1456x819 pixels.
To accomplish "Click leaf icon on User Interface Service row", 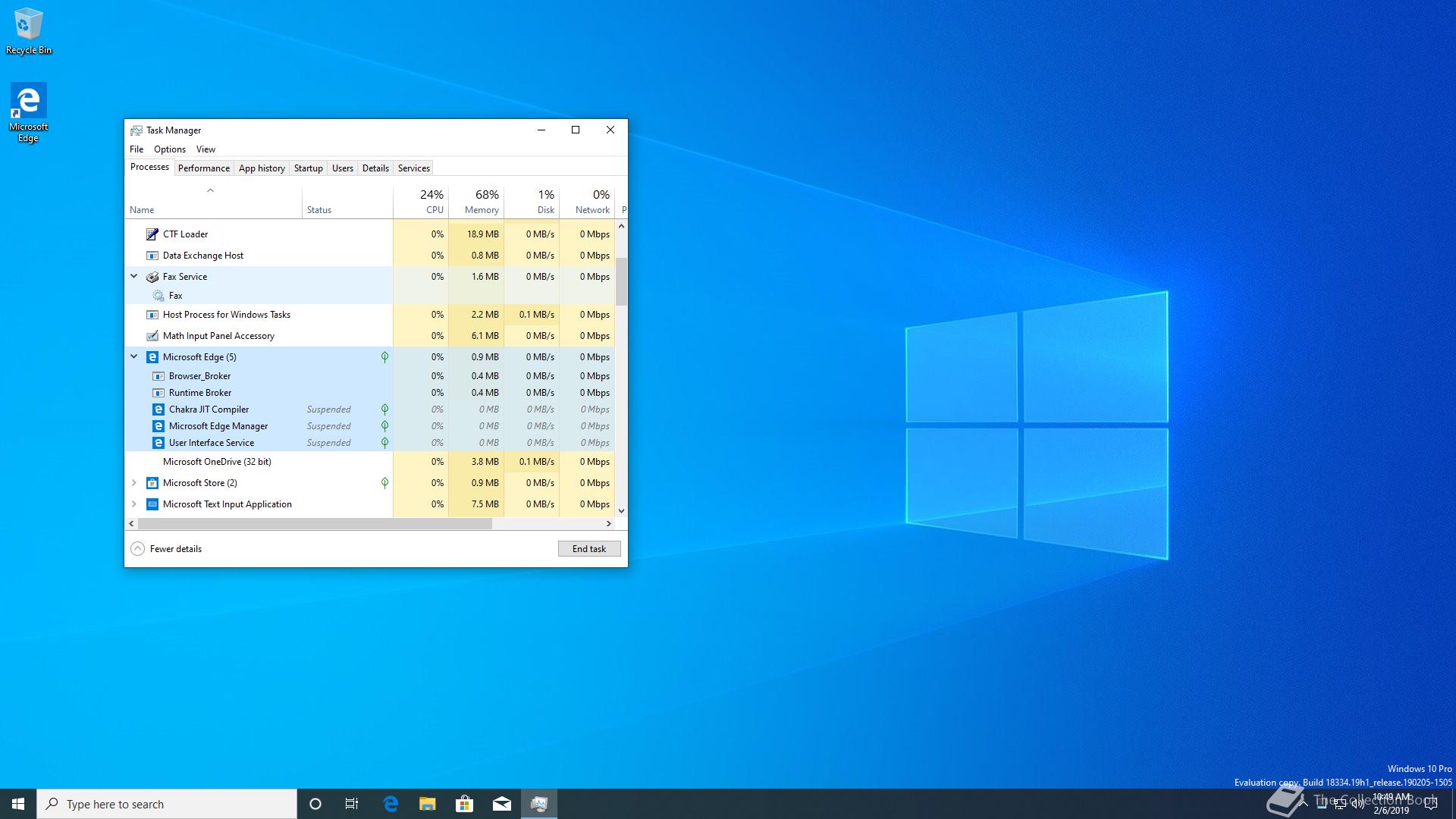I will pos(384,443).
